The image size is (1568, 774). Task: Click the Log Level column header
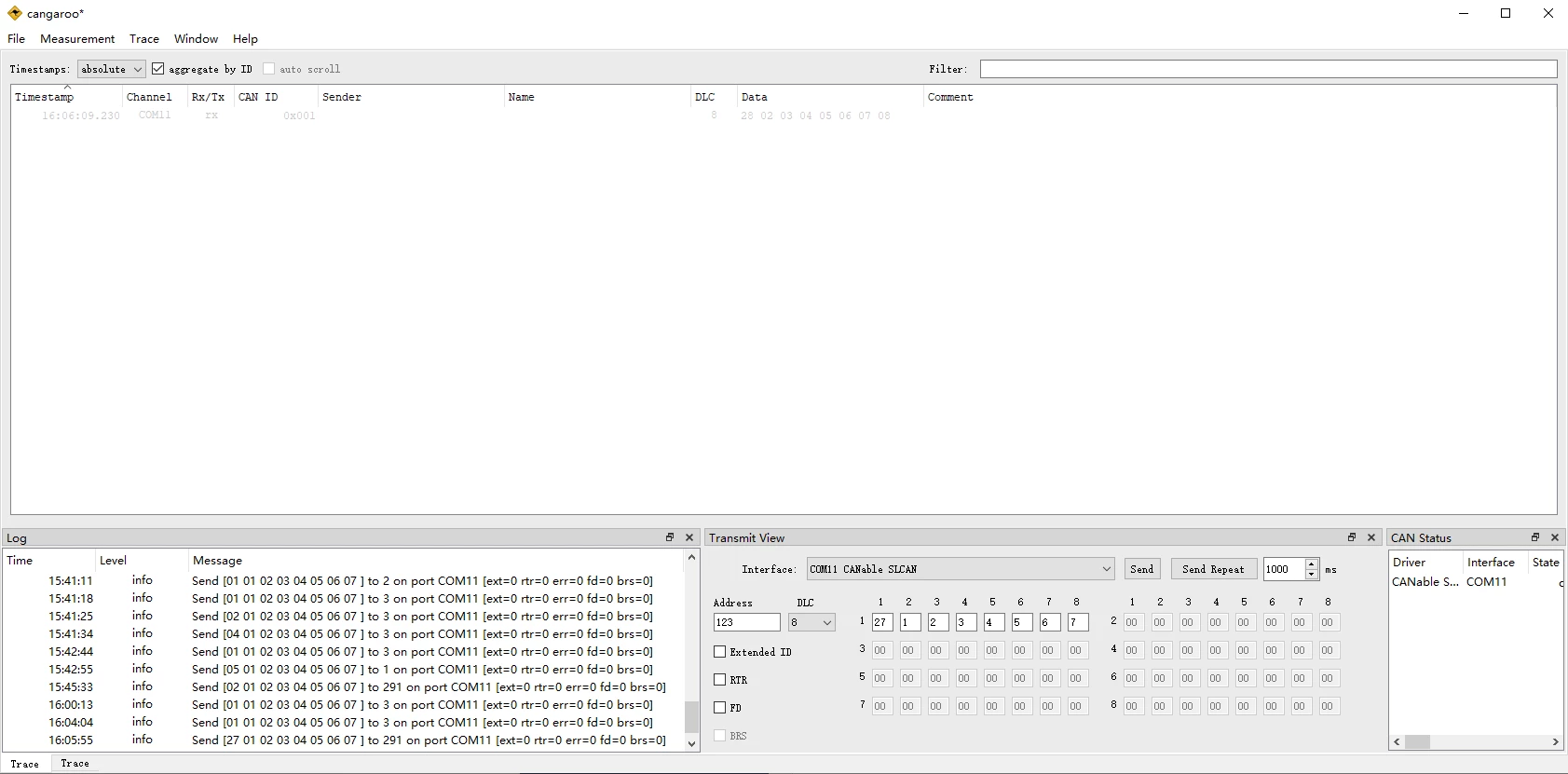click(x=142, y=561)
